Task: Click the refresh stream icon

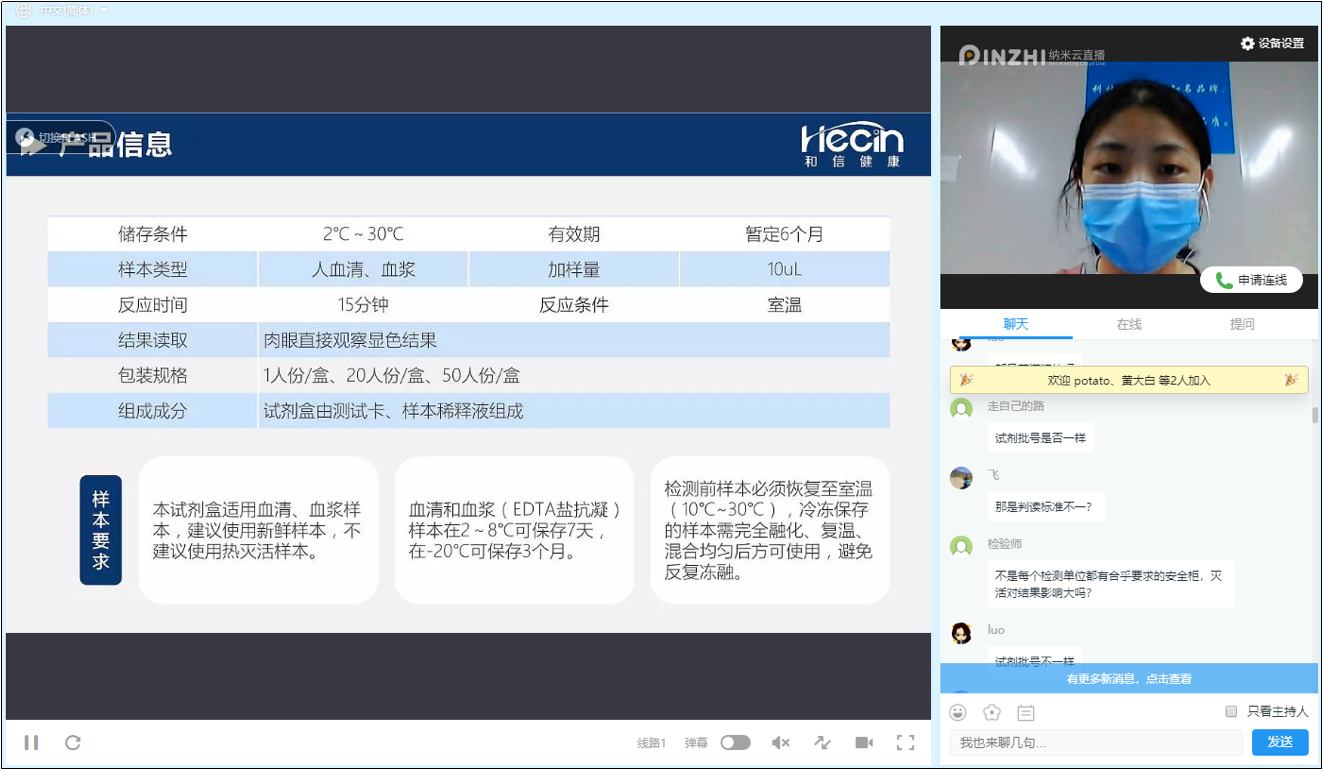Action: (72, 743)
